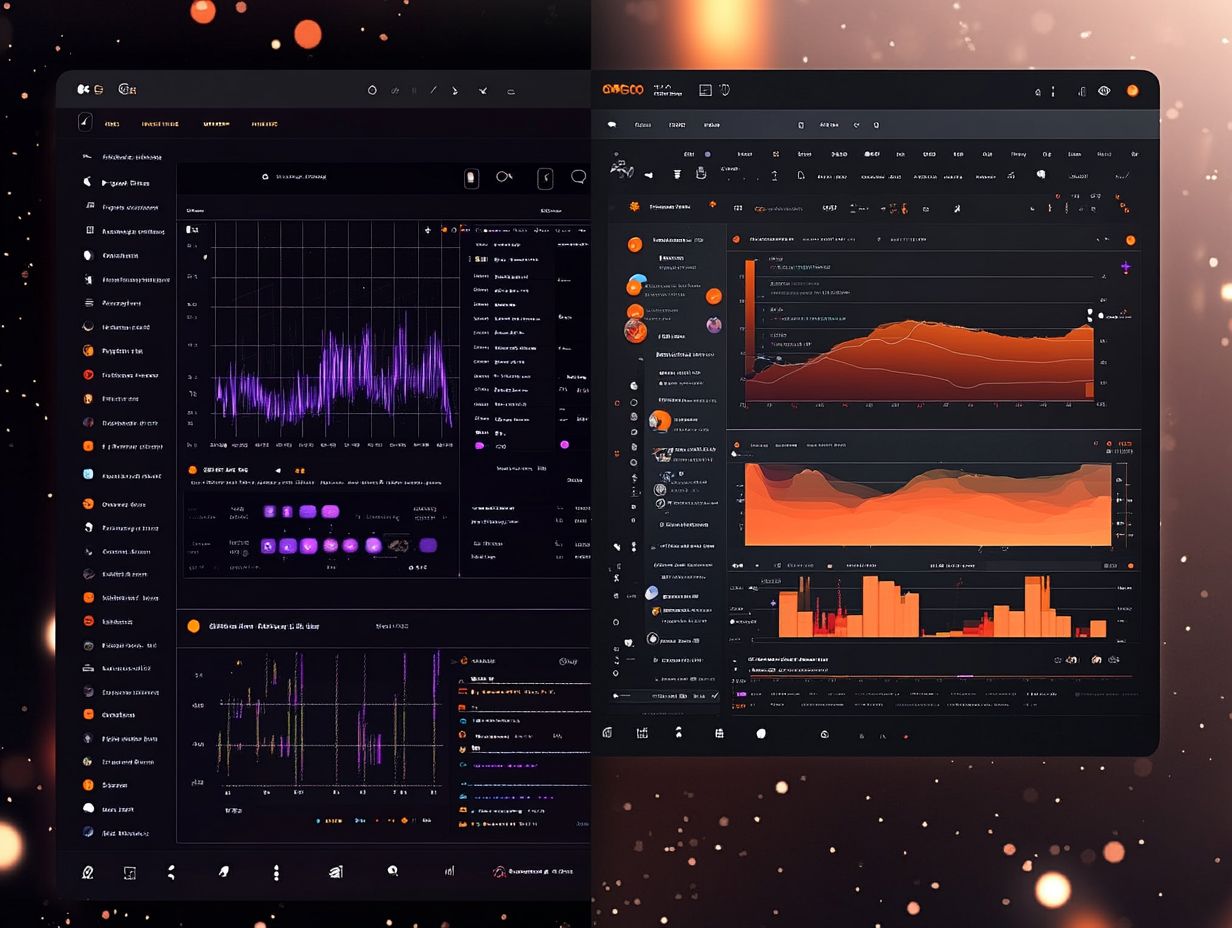Viewport: 1232px width, 928px height.
Task: Click the magnifier icon in the left bottom toolbar
Action: click(x=392, y=871)
